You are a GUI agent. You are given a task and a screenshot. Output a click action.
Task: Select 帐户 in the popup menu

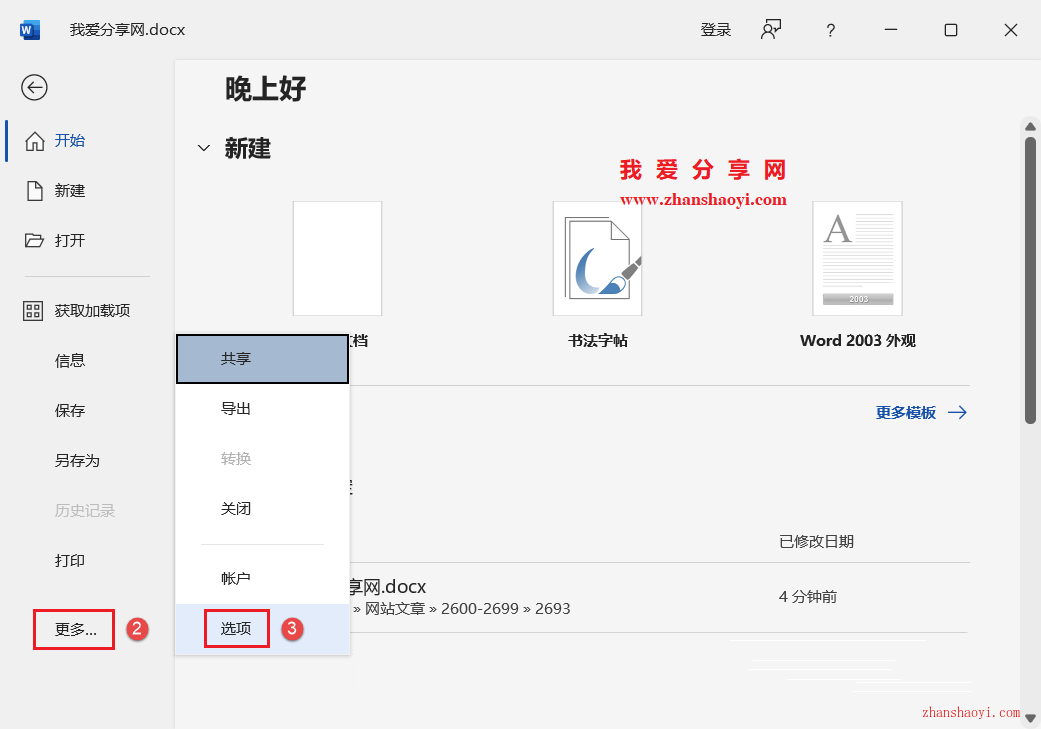[262, 578]
